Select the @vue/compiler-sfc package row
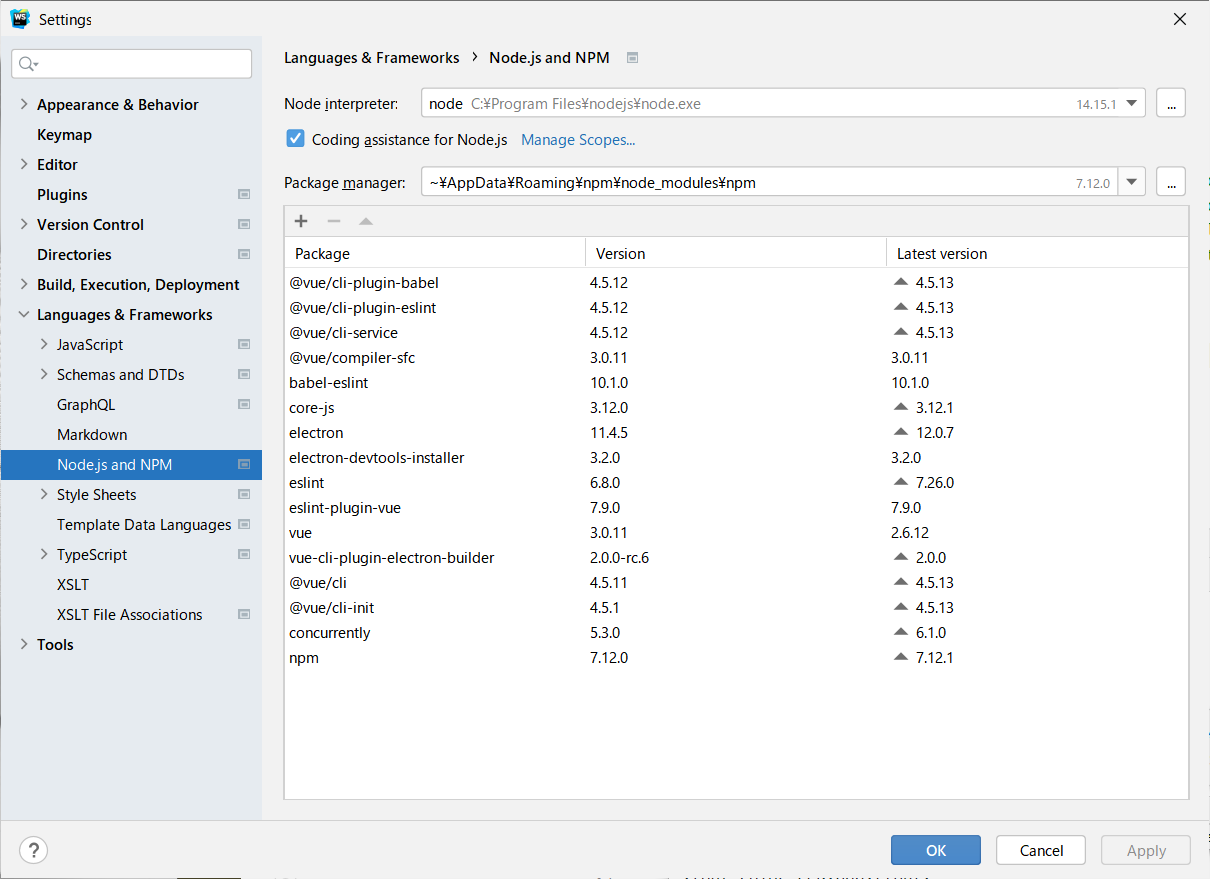This screenshot has height=879, width=1210. [x=737, y=357]
